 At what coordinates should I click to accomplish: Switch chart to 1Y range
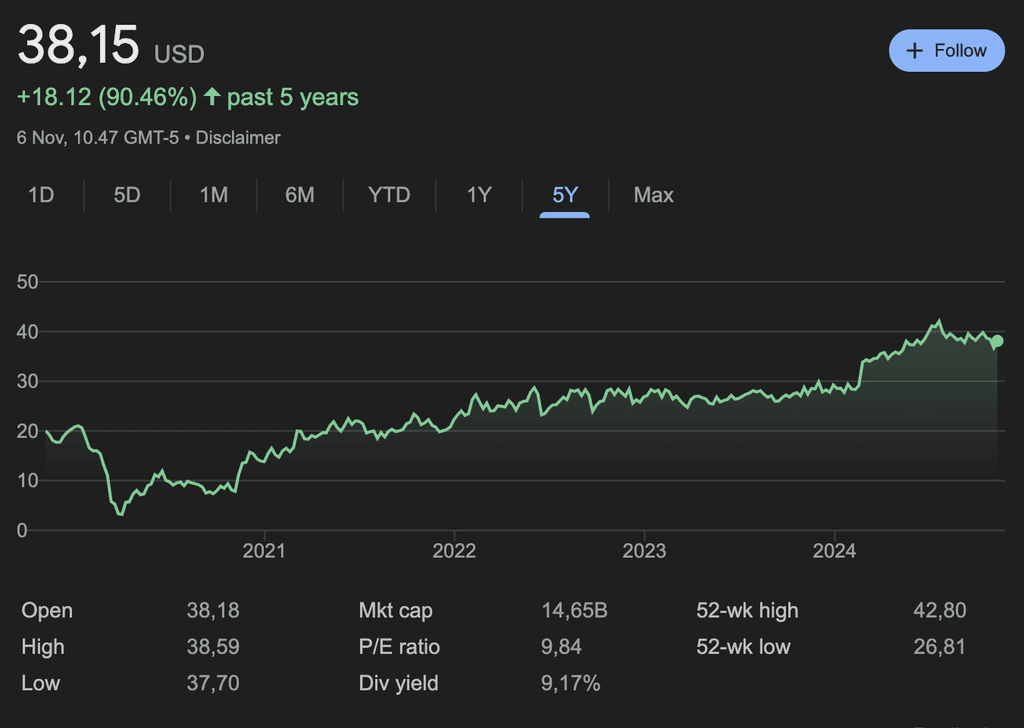pos(479,195)
